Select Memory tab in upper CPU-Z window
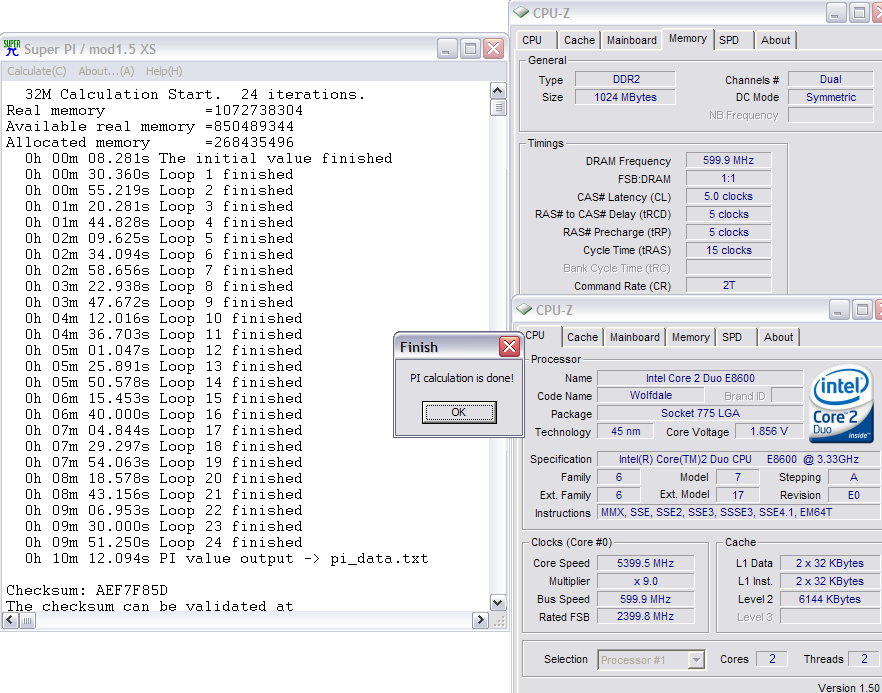Screen dimensions: 882x693 click(x=687, y=38)
